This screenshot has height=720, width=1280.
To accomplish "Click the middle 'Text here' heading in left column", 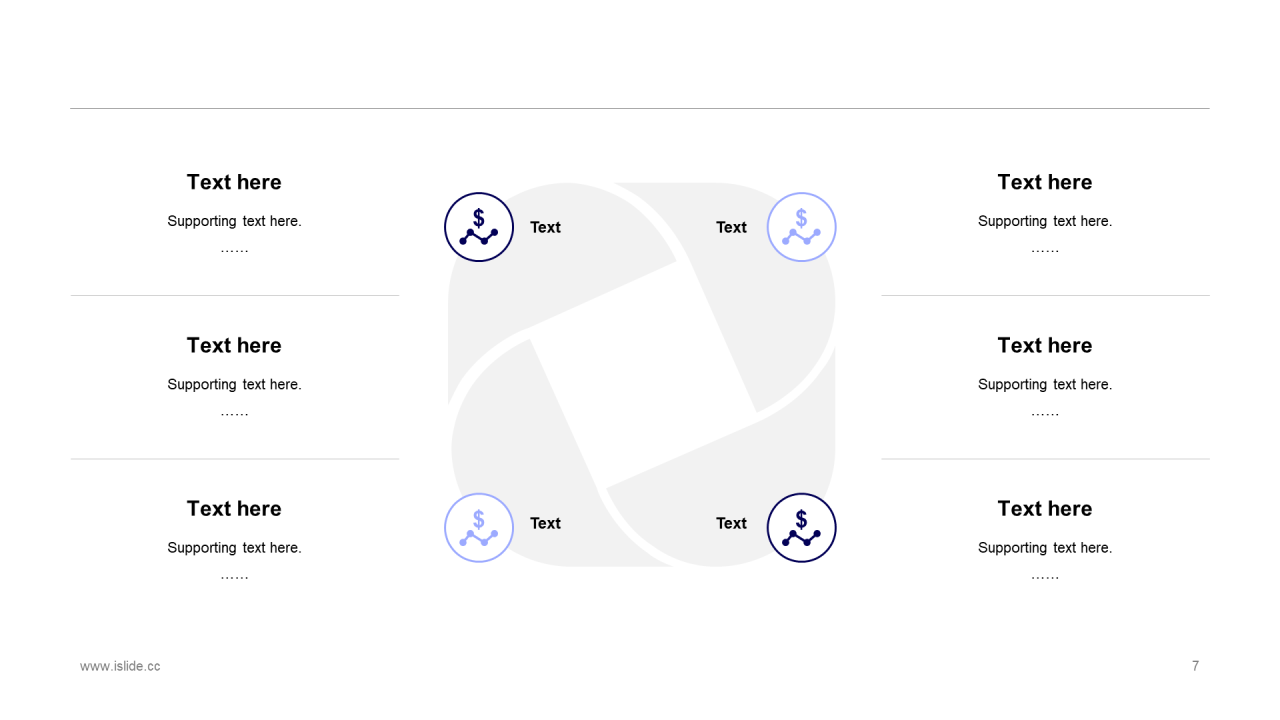I will (234, 345).
